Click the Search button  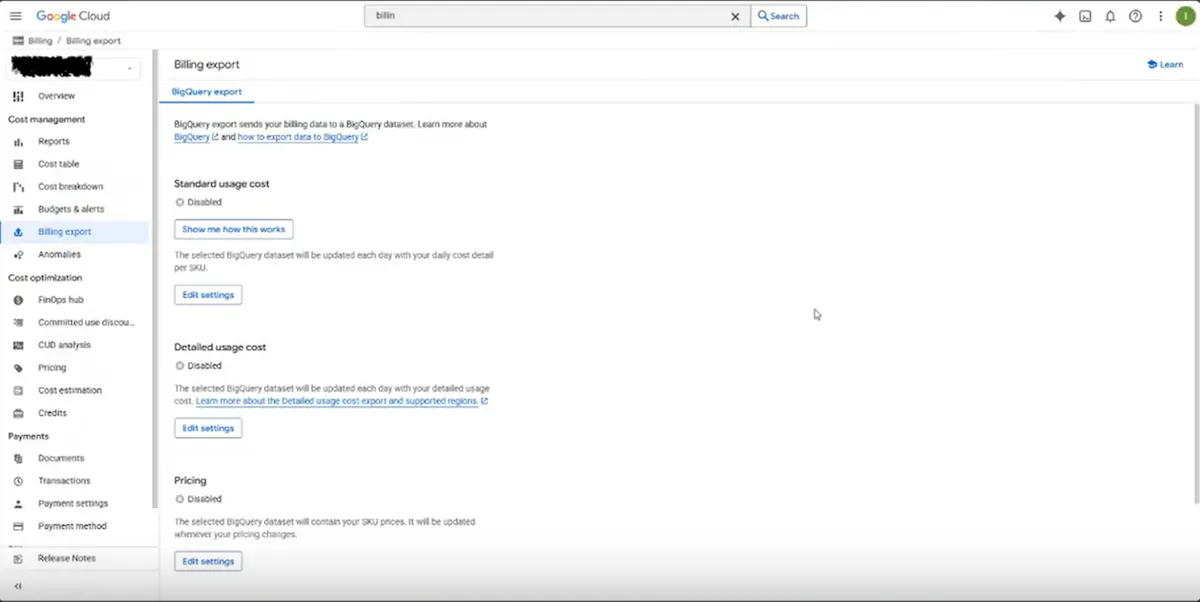778,16
